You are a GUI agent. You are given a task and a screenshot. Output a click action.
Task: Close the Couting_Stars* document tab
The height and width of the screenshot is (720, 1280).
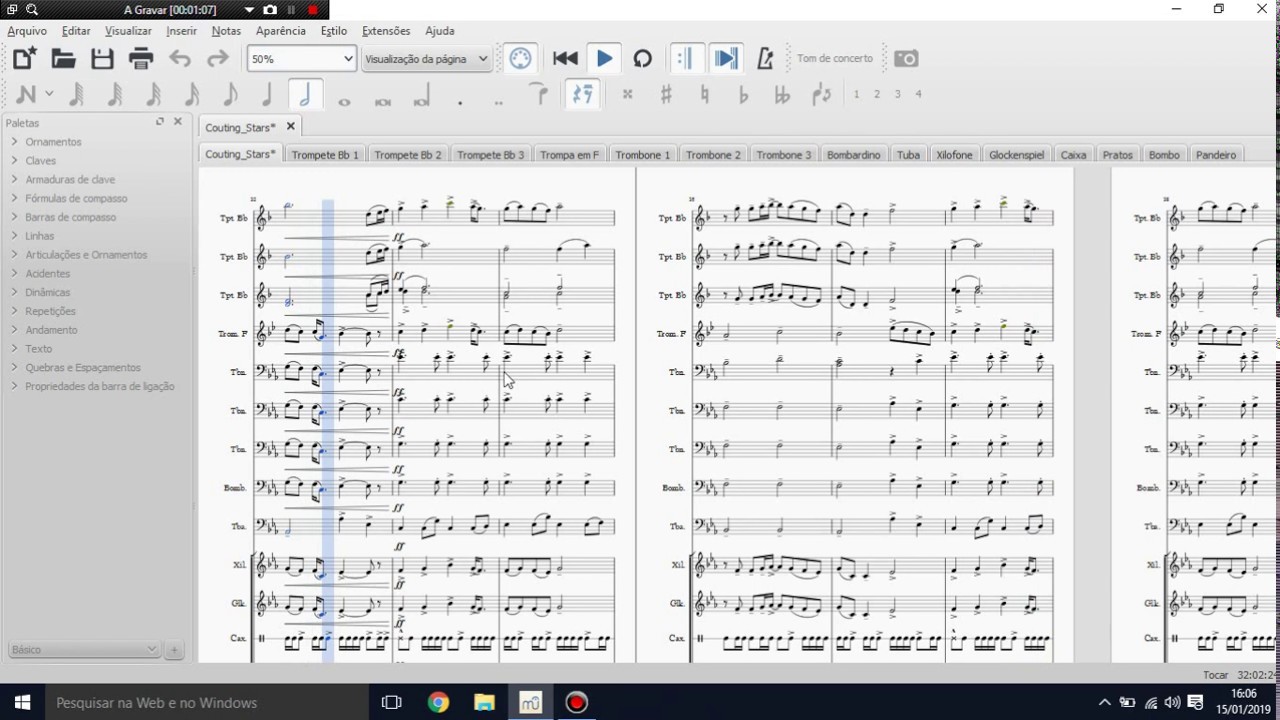(x=291, y=127)
